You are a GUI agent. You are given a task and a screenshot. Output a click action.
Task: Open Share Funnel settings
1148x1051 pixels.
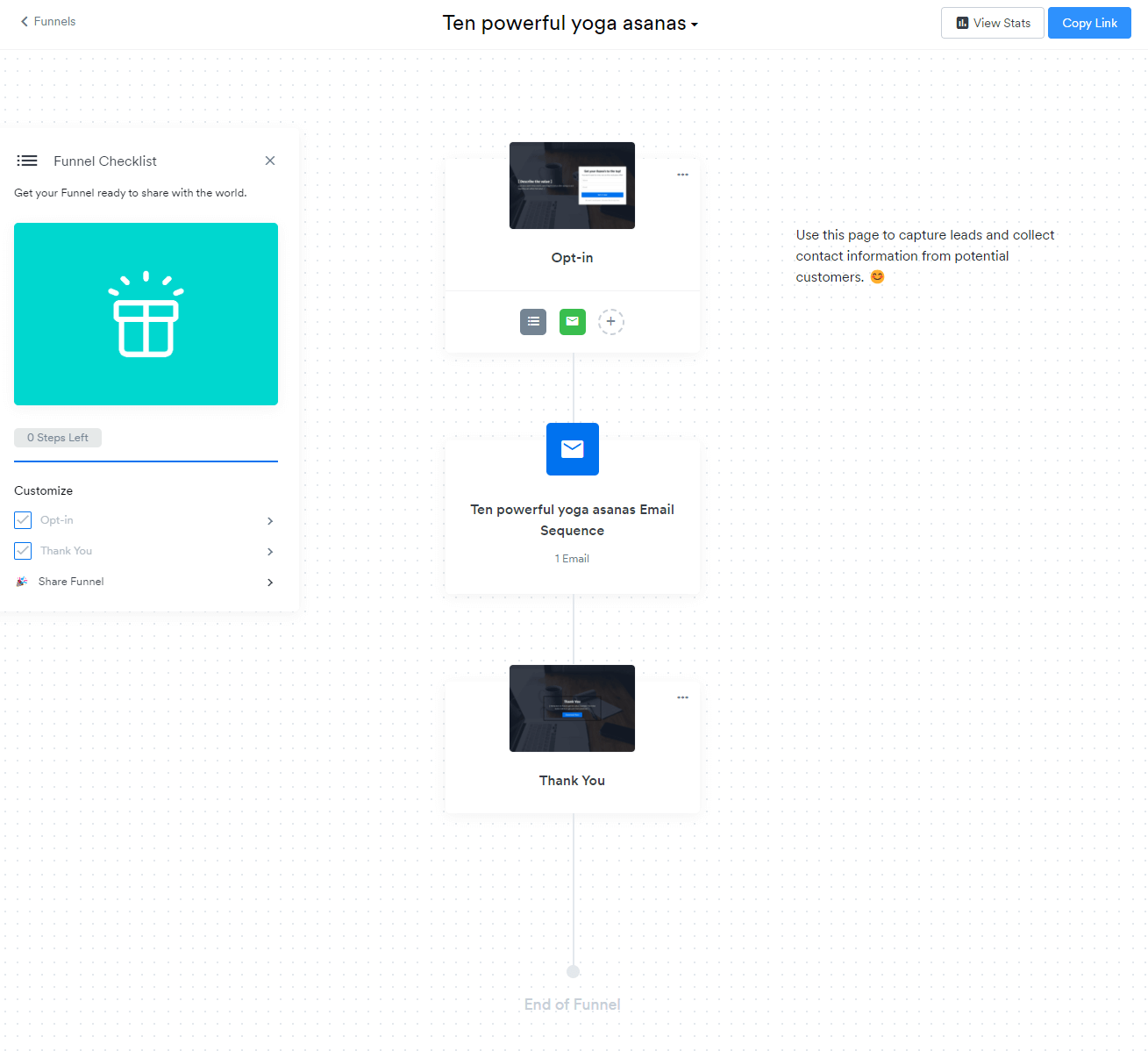(x=71, y=582)
